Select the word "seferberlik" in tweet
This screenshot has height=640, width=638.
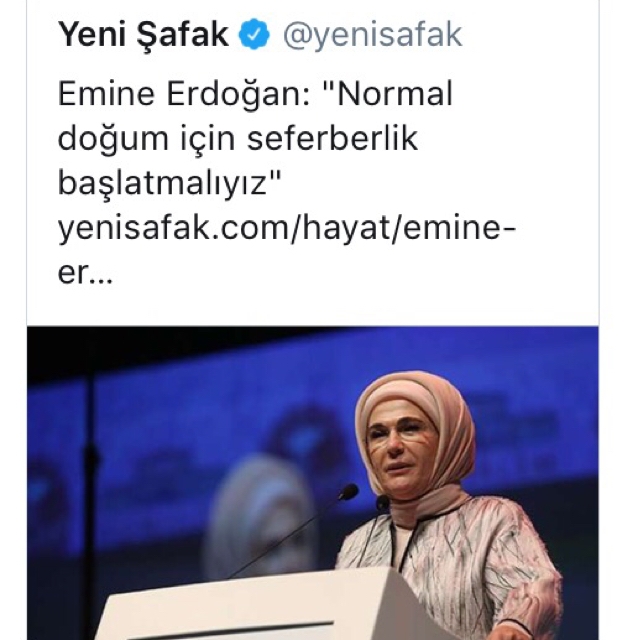click(x=332, y=139)
